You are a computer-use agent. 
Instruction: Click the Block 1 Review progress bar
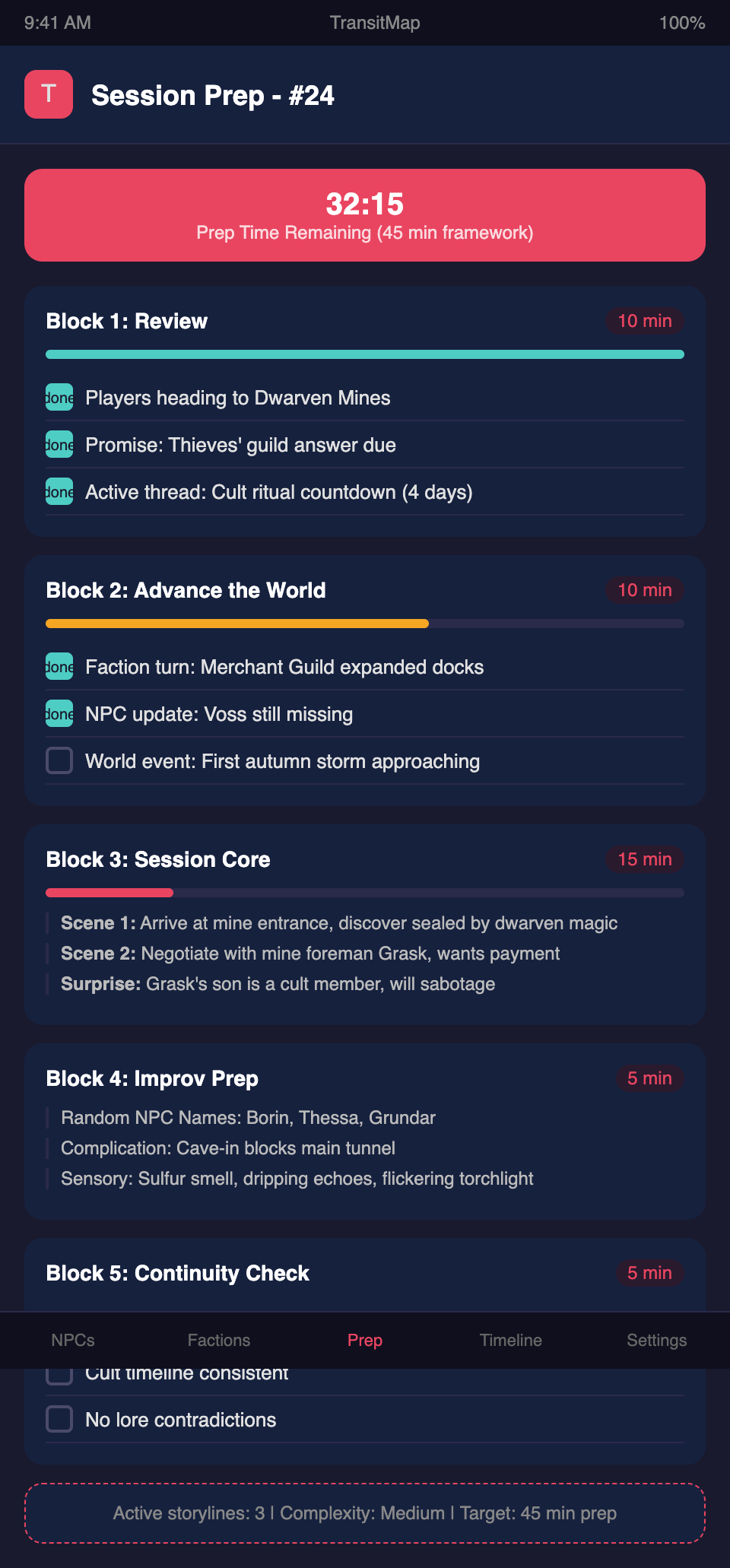point(365,354)
